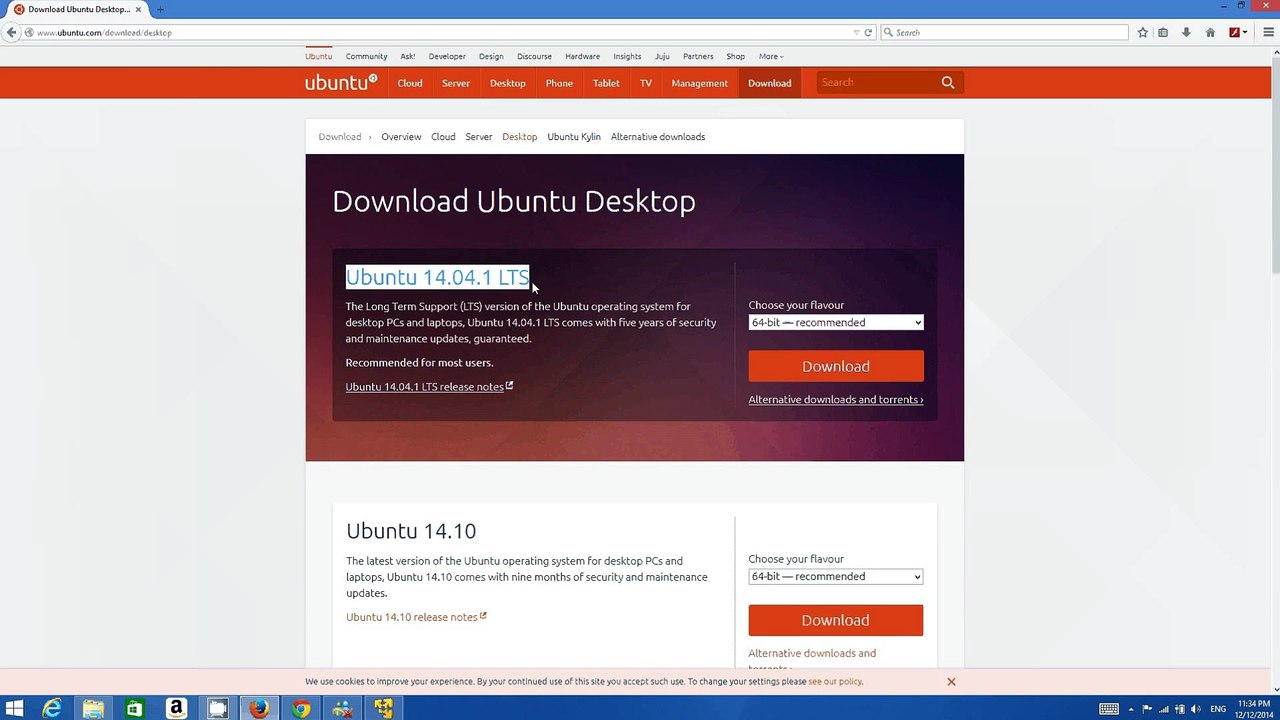The image size is (1280, 720).
Task: Open the Server section in orange nav
Action: click(x=456, y=83)
